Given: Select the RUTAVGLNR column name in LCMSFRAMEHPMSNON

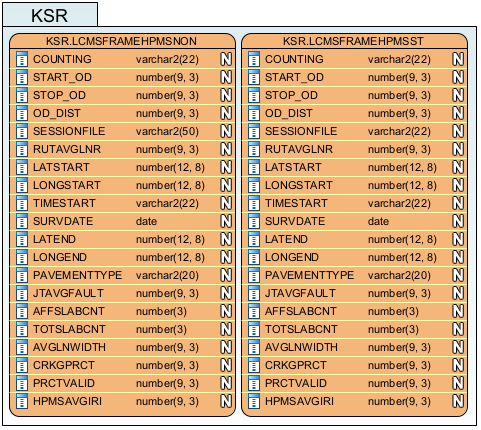Looking at the screenshot, I should click(x=67, y=149).
